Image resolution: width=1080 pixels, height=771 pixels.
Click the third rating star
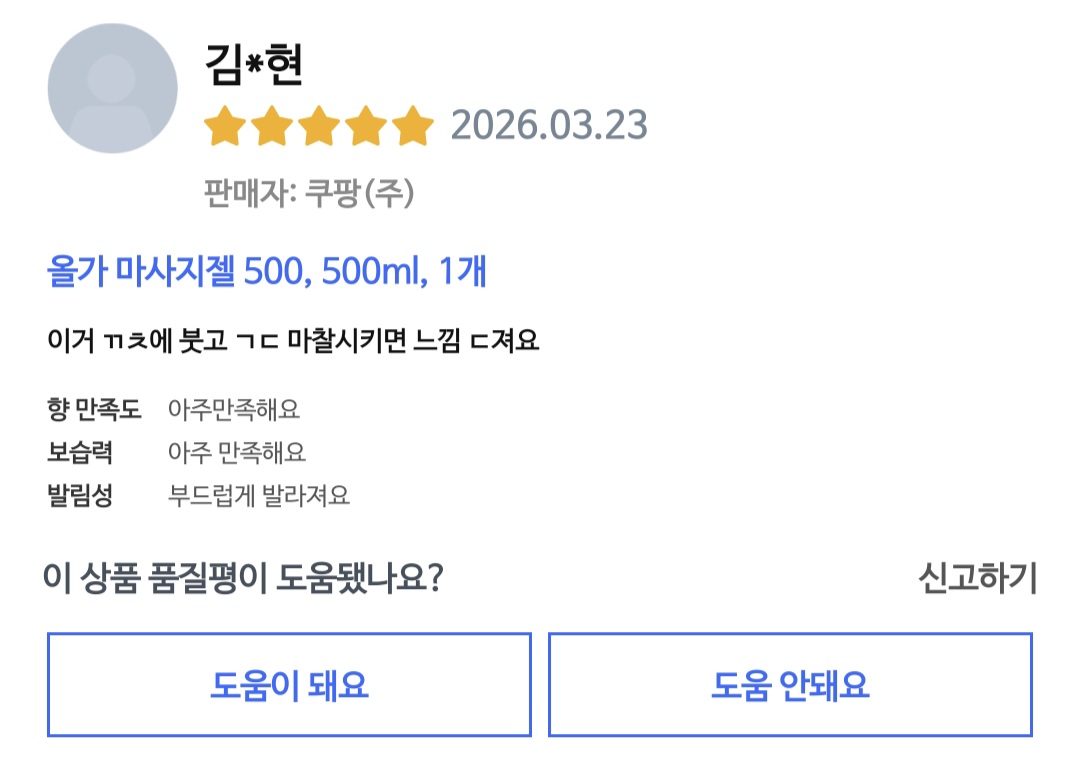[318, 127]
